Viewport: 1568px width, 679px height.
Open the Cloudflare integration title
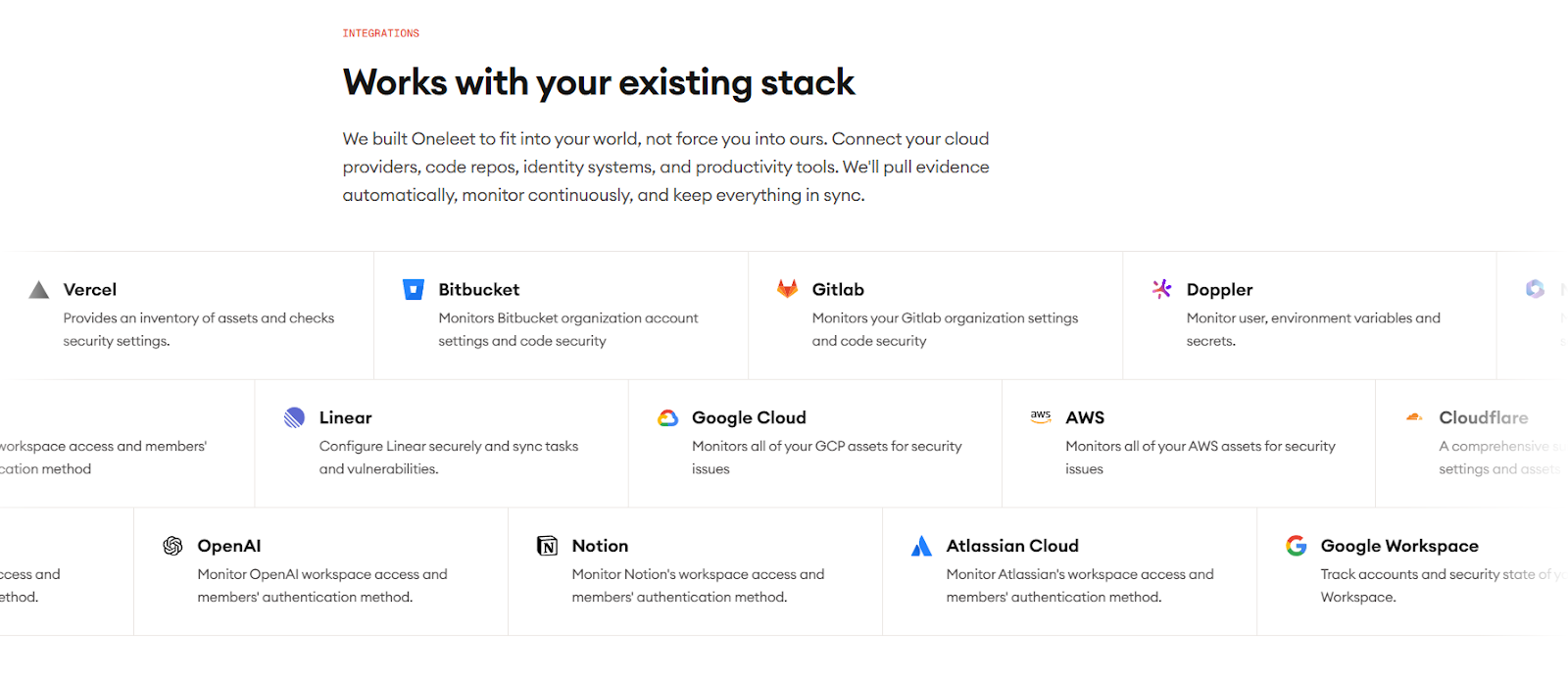coord(1484,418)
